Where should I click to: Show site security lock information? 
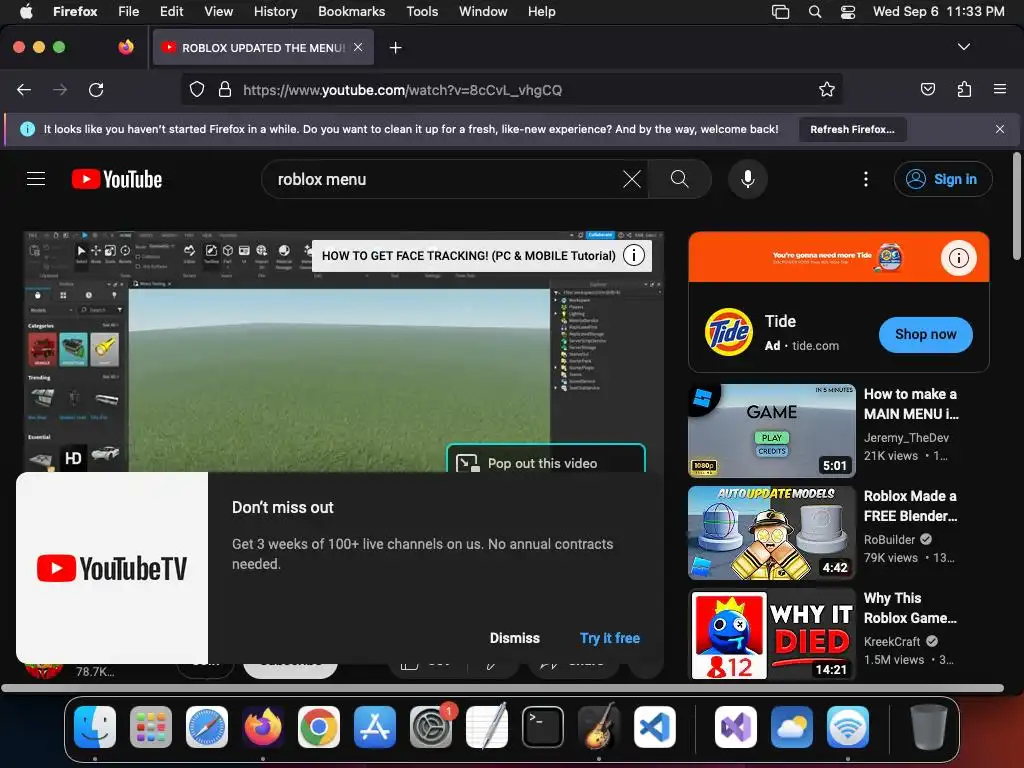click(x=225, y=89)
